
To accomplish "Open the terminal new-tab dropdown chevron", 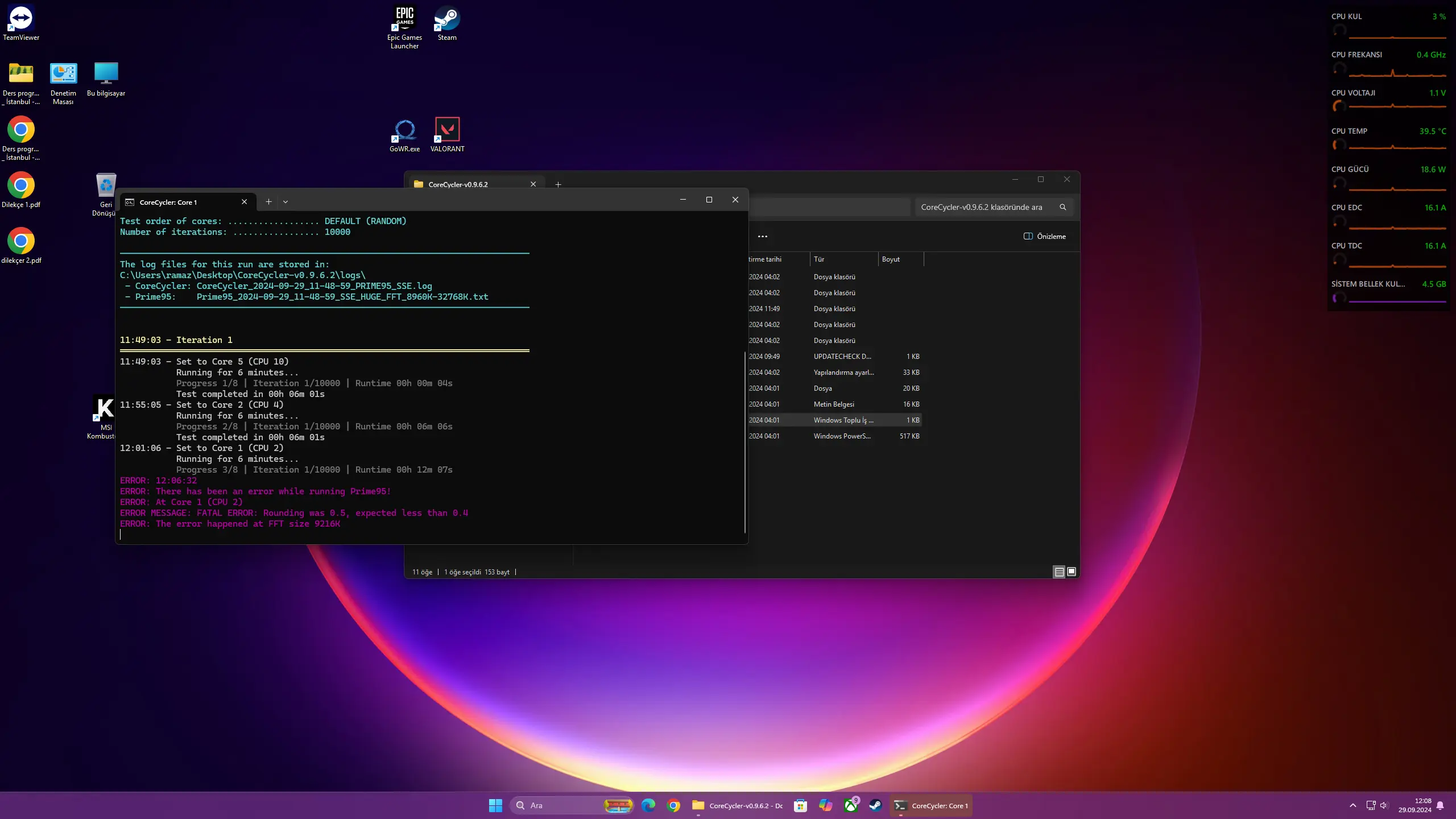I will 286,201.
